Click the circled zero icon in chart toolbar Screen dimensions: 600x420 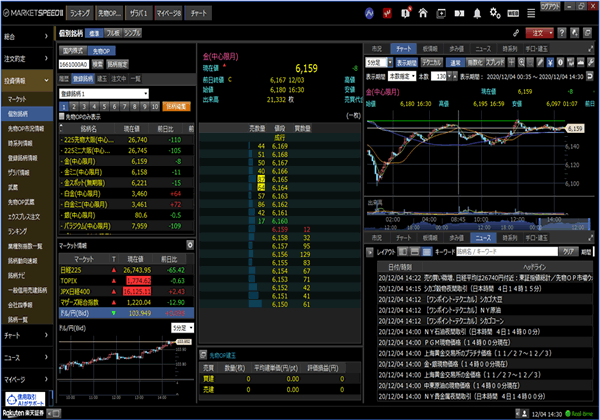click(x=560, y=62)
